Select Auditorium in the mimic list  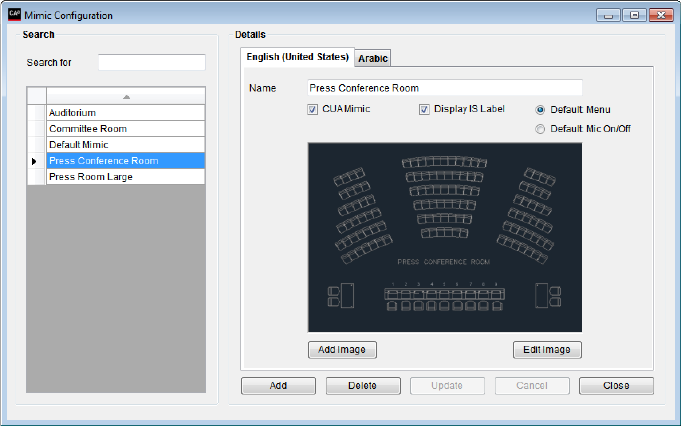[x=125, y=113]
